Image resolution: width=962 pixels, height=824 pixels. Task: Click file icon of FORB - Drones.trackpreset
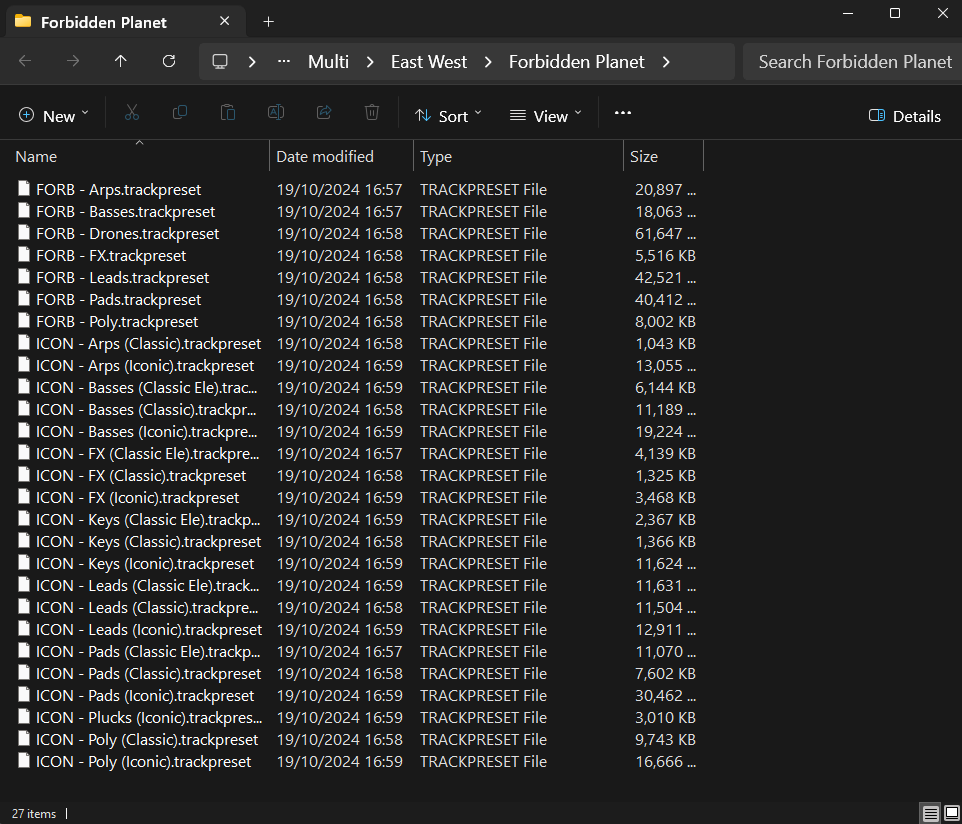click(x=24, y=233)
